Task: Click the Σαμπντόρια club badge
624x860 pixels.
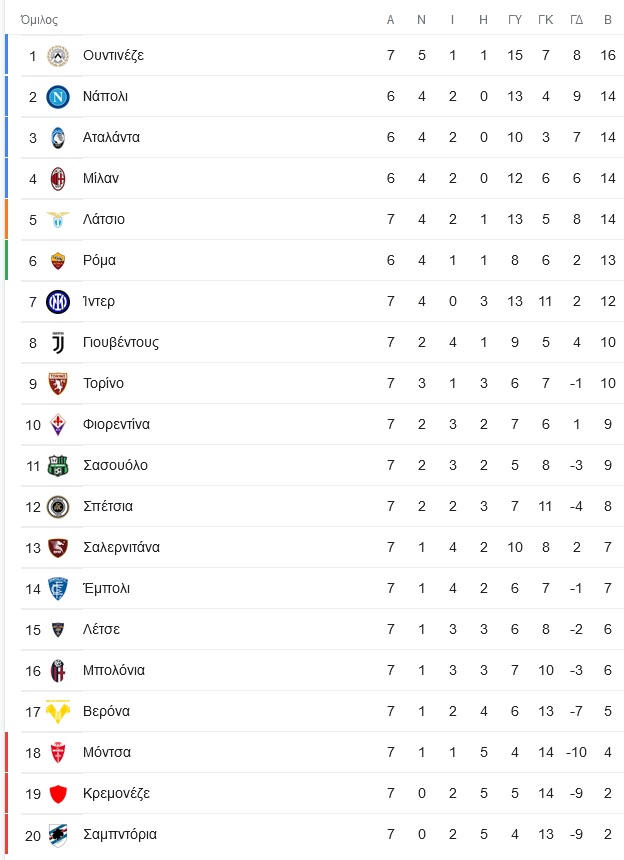Action: [x=58, y=835]
